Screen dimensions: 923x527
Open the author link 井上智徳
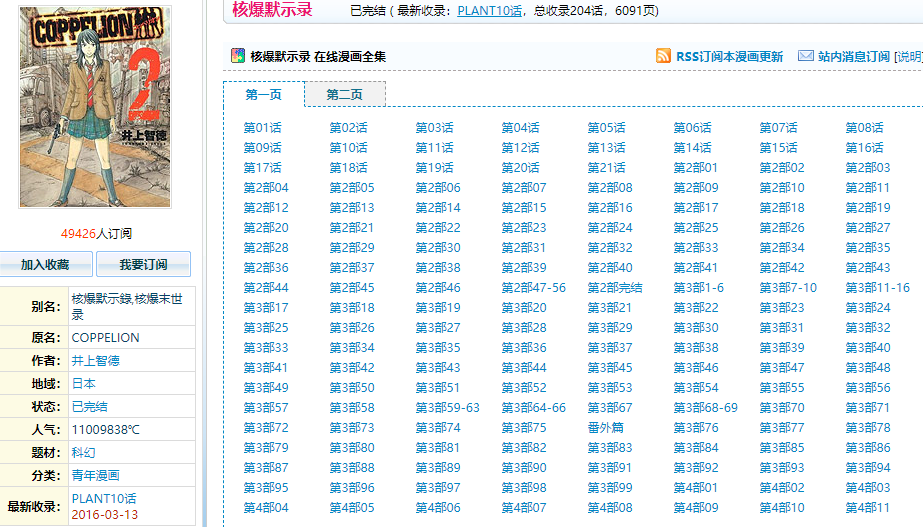click(x=95, y=361)
